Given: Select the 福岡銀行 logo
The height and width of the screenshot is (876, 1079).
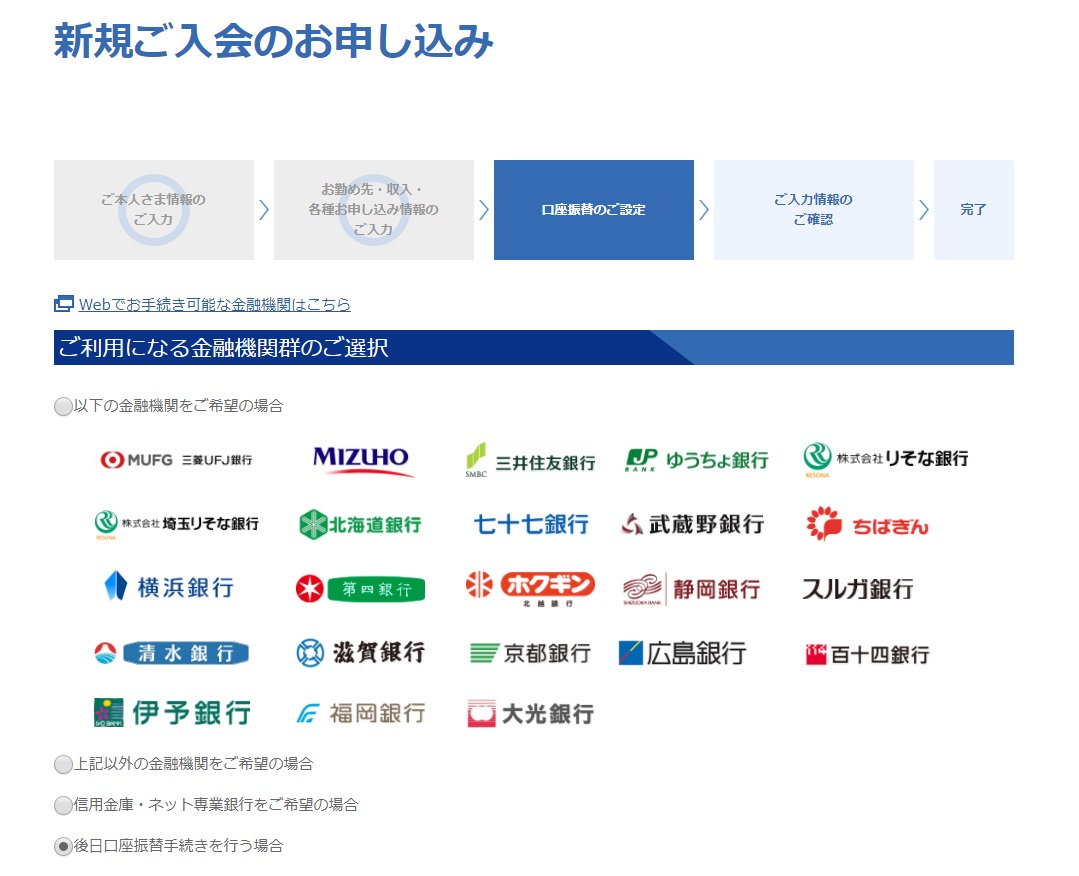Looking at the screenshot, I should tap(362, 713).
